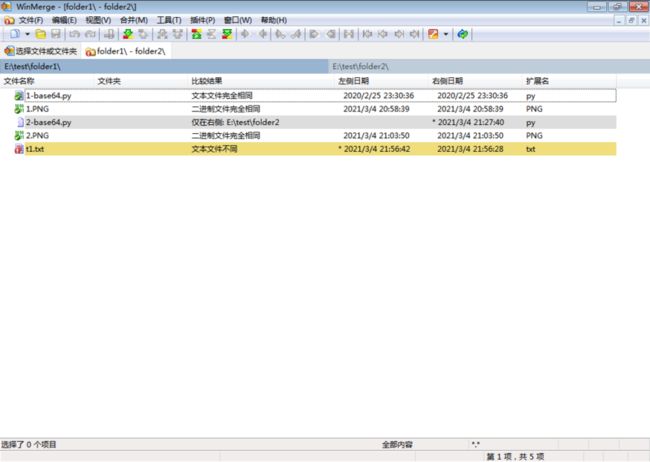Click the All Right toolbar icon
This screenshot has height=462, width=650.
[314, 34]
